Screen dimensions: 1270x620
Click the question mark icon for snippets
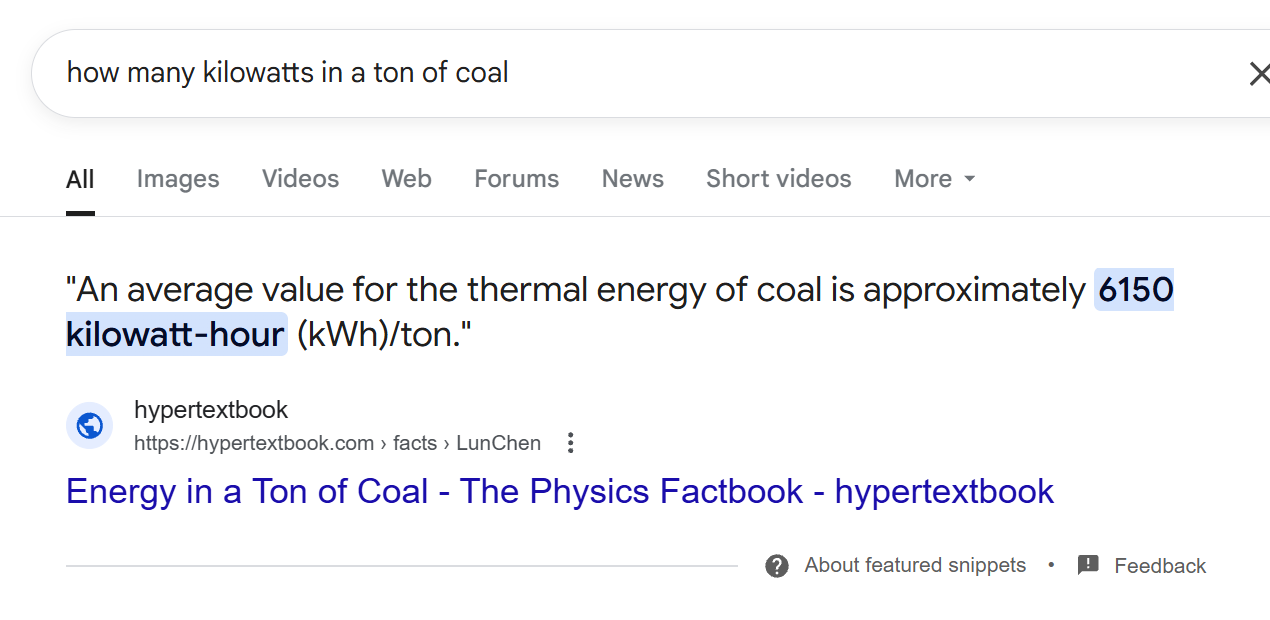777,566
